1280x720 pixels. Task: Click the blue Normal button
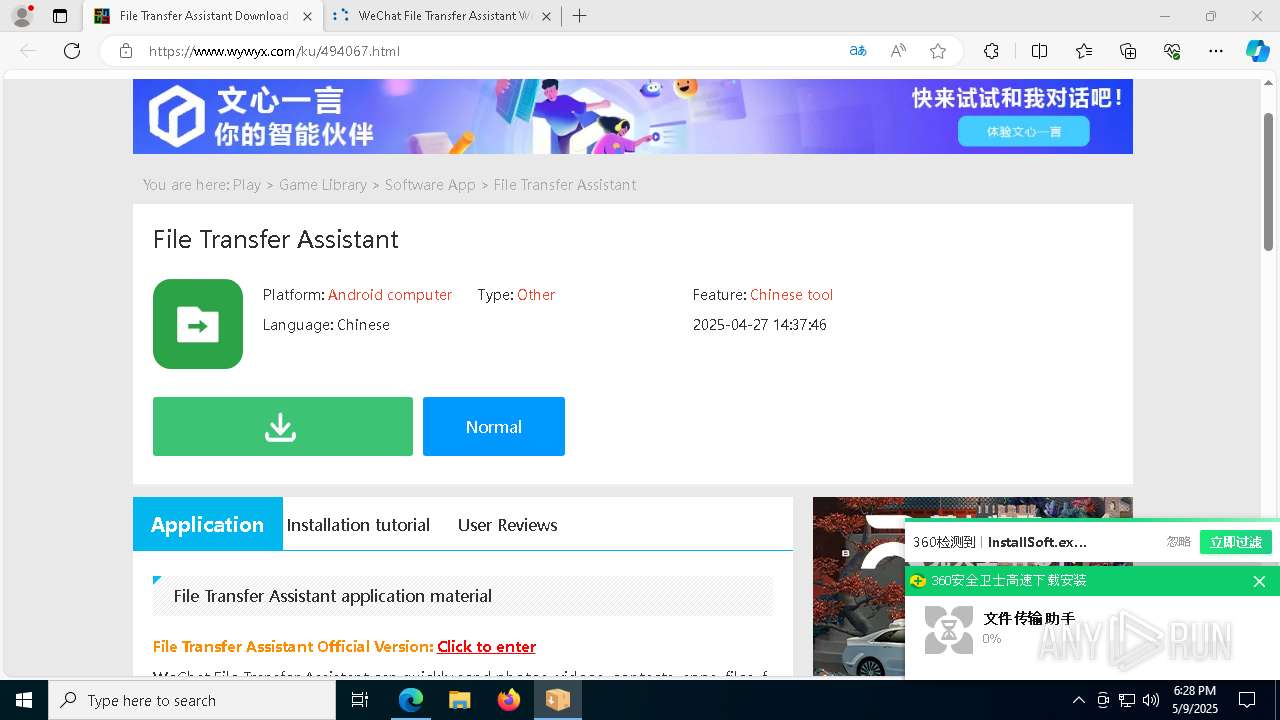click(x=494, y=427)
